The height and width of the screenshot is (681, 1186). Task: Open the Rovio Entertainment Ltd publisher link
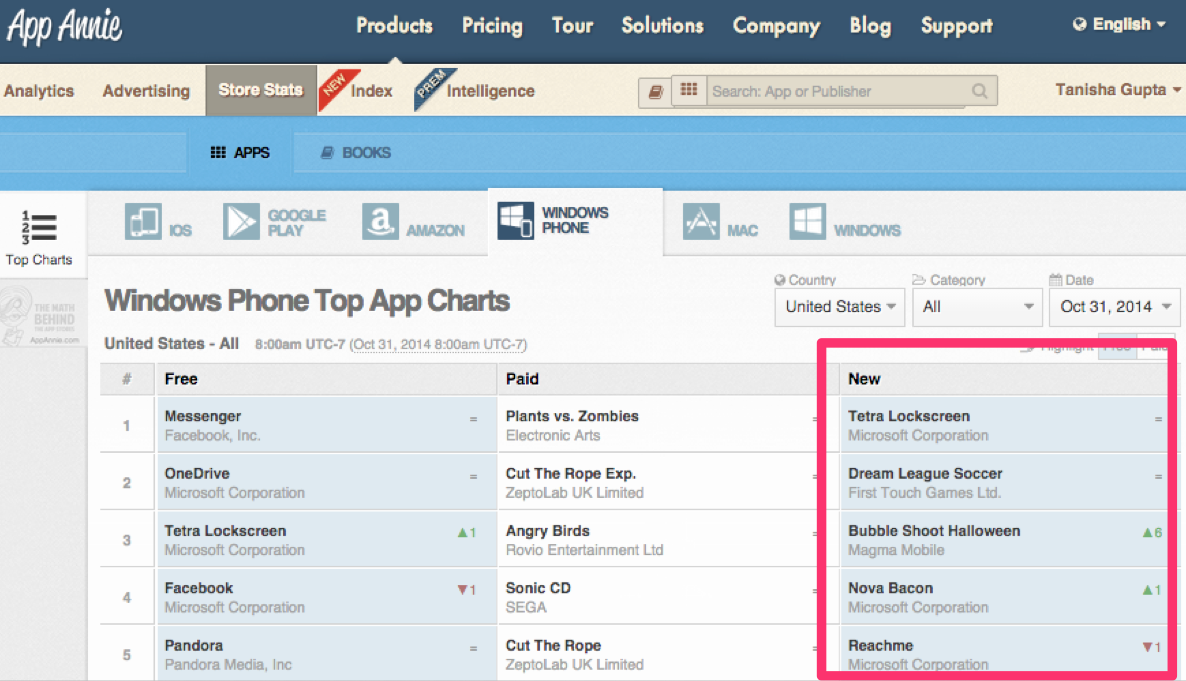(x=585, y=550)
